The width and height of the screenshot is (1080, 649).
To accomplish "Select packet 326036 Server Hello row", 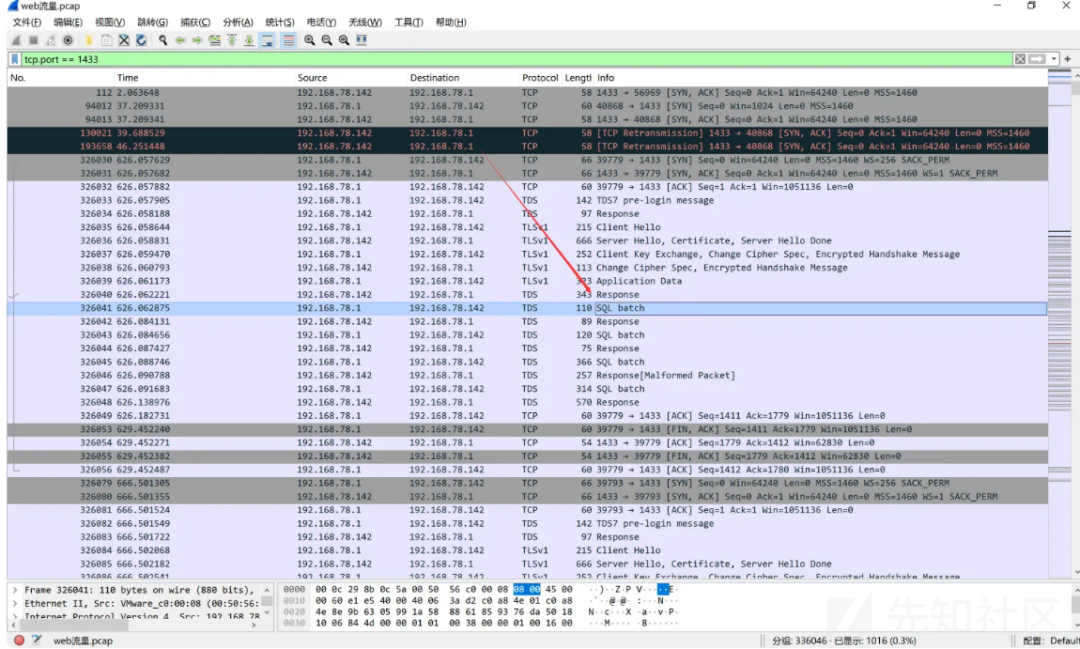I will pyautogui.click(x=527, y=240).
